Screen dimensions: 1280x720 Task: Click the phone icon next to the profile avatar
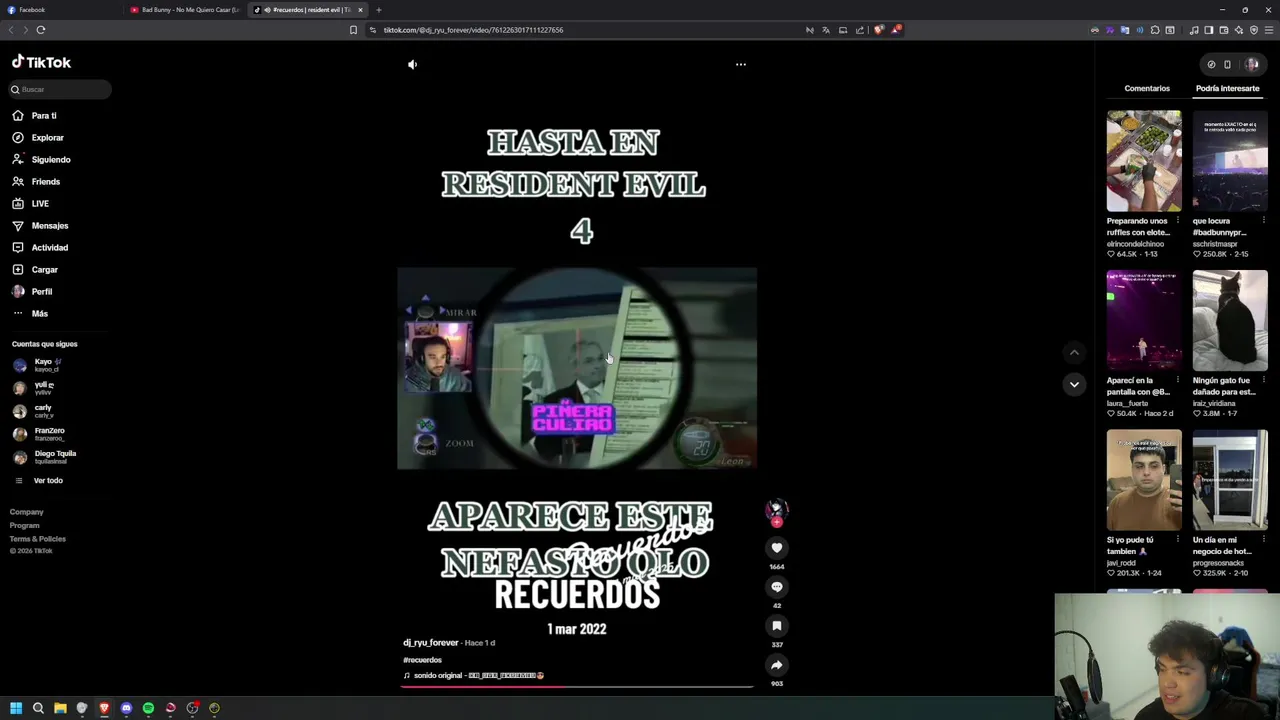pyautogui.click(x=1228, y=64)
